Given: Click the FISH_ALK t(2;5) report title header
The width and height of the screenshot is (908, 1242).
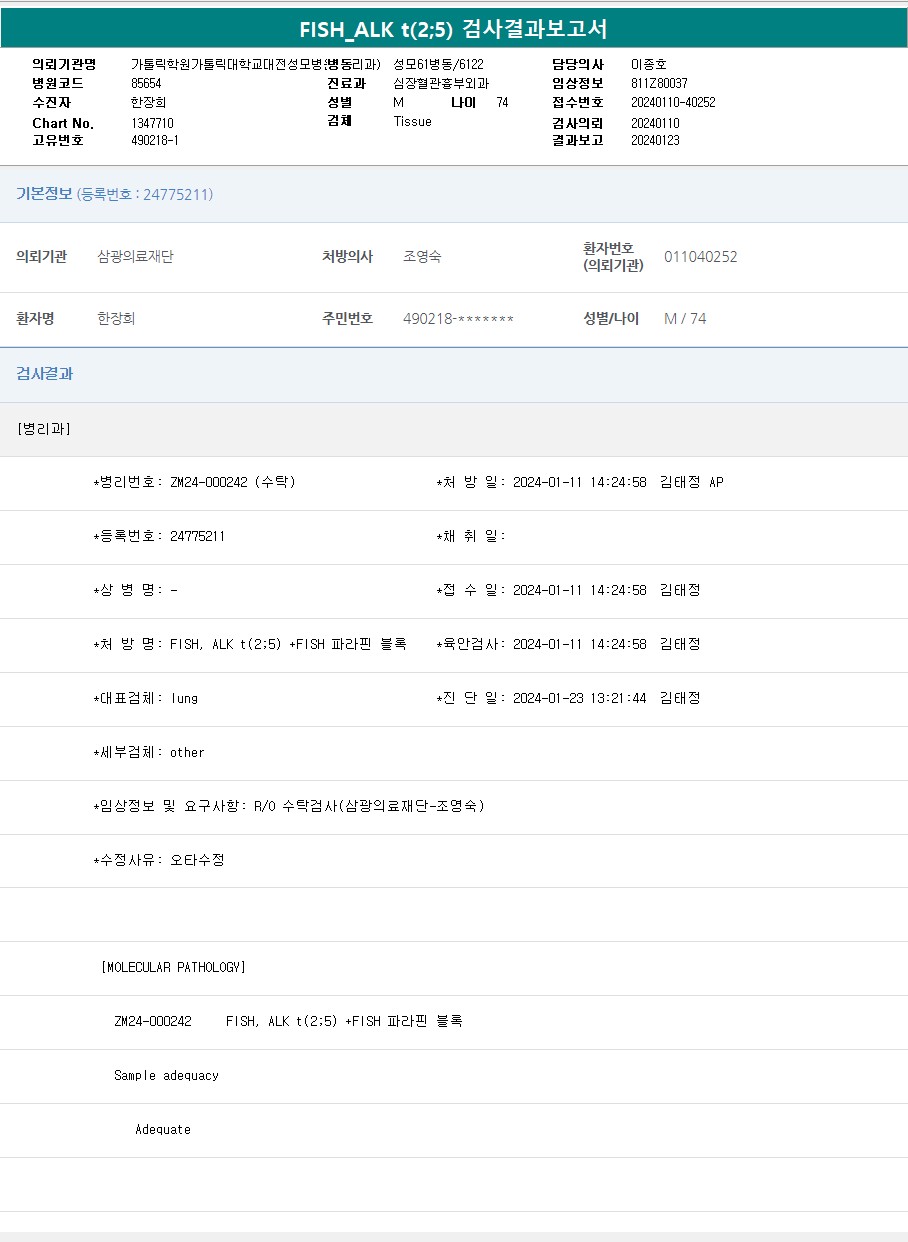Looking at the screenshot, I should coord(453,29).
